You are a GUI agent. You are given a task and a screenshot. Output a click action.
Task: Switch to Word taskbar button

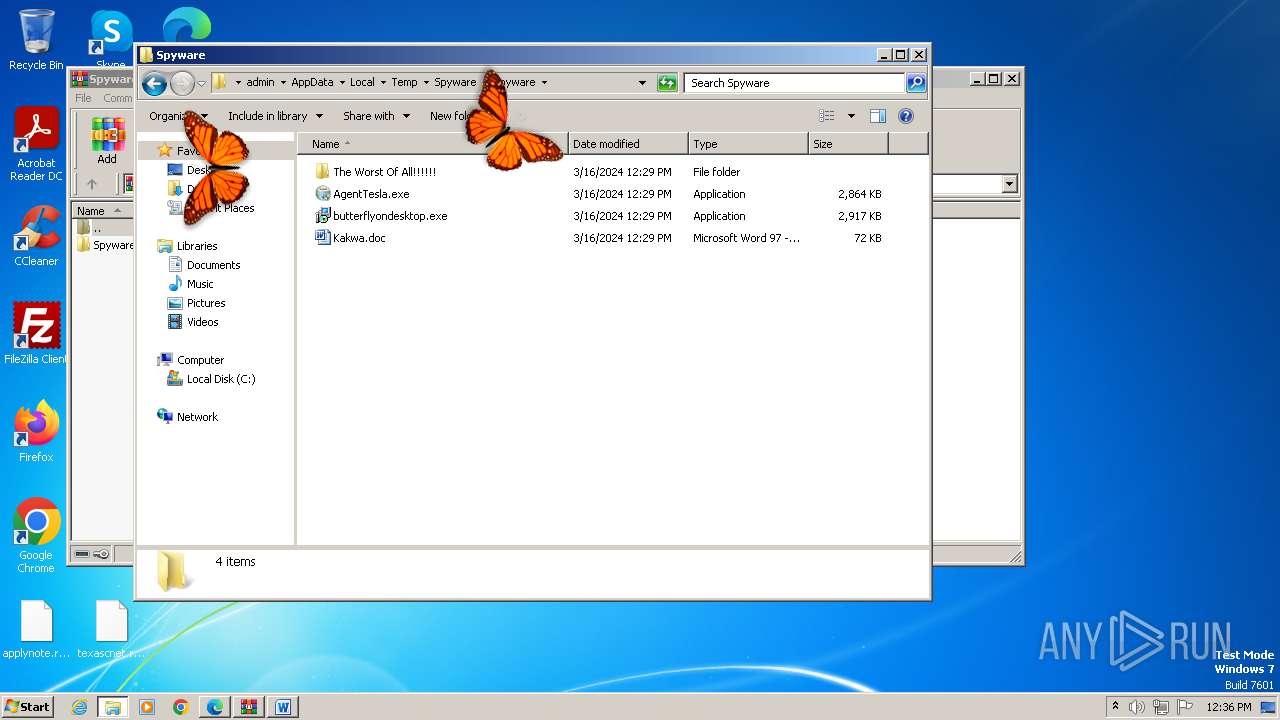point(283,707)
